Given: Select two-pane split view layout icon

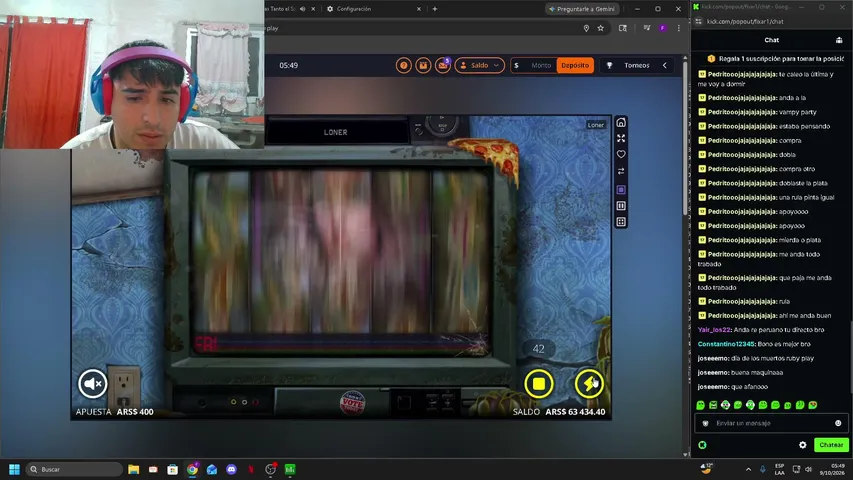Looking at the screenshot, I should tap(621, 206).
